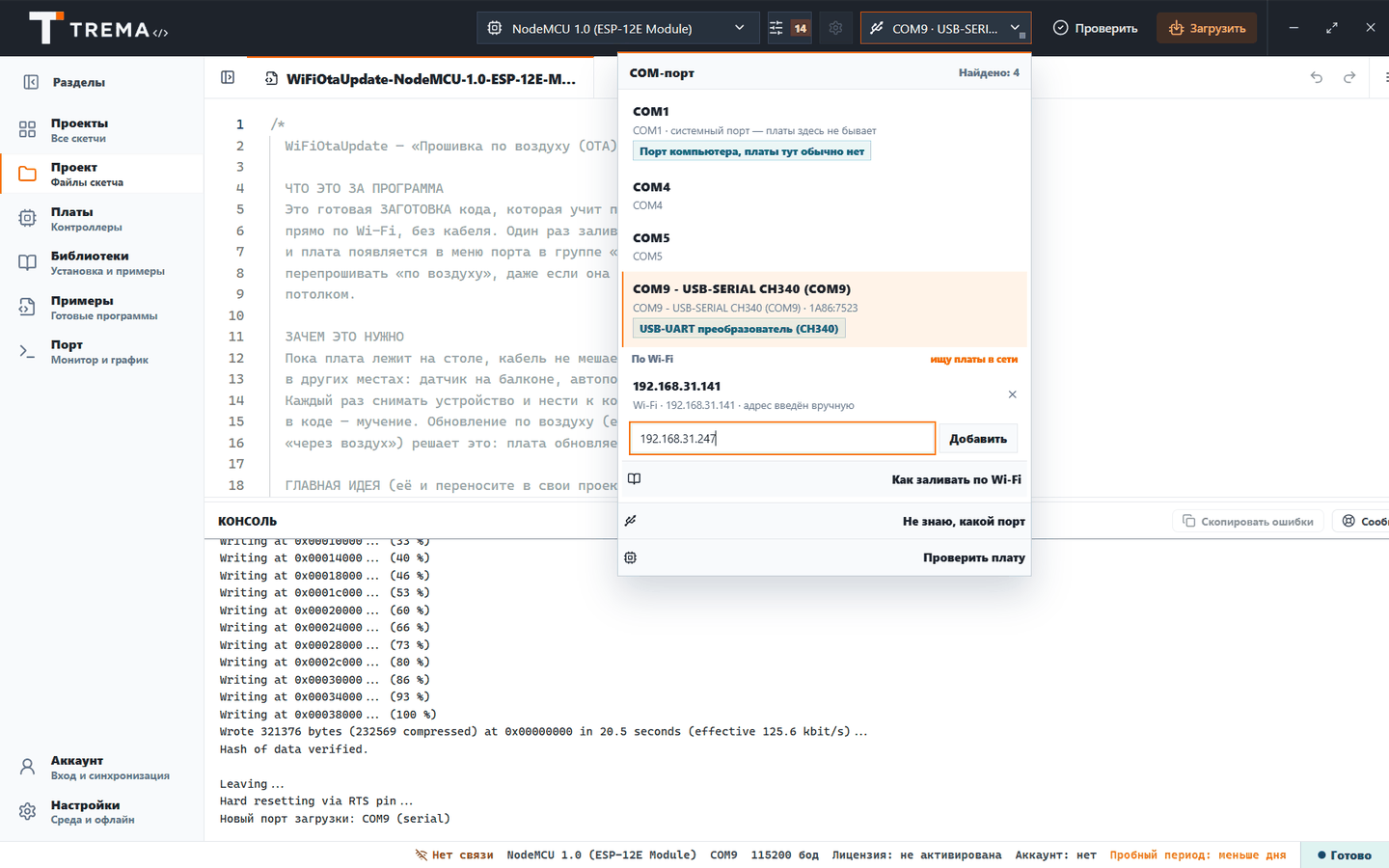Click the Добавить button
This screenshot has height=868, width=1389.
point(978,439)
